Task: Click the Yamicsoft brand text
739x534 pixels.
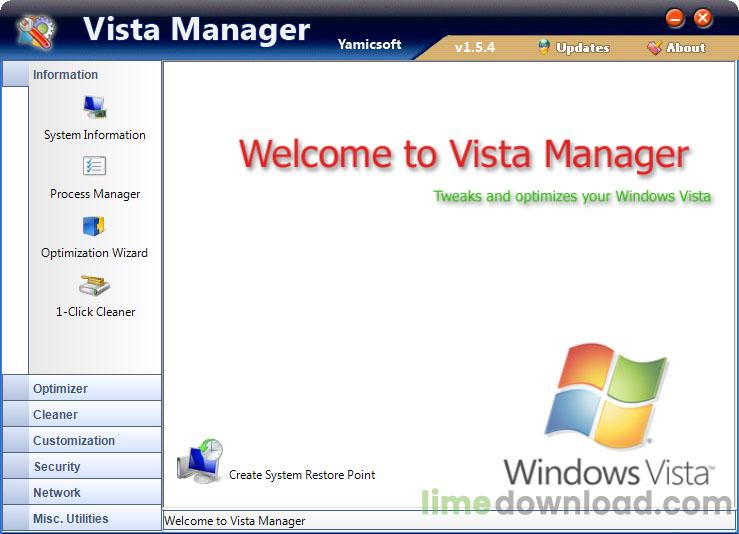Action: pos(370,44)
